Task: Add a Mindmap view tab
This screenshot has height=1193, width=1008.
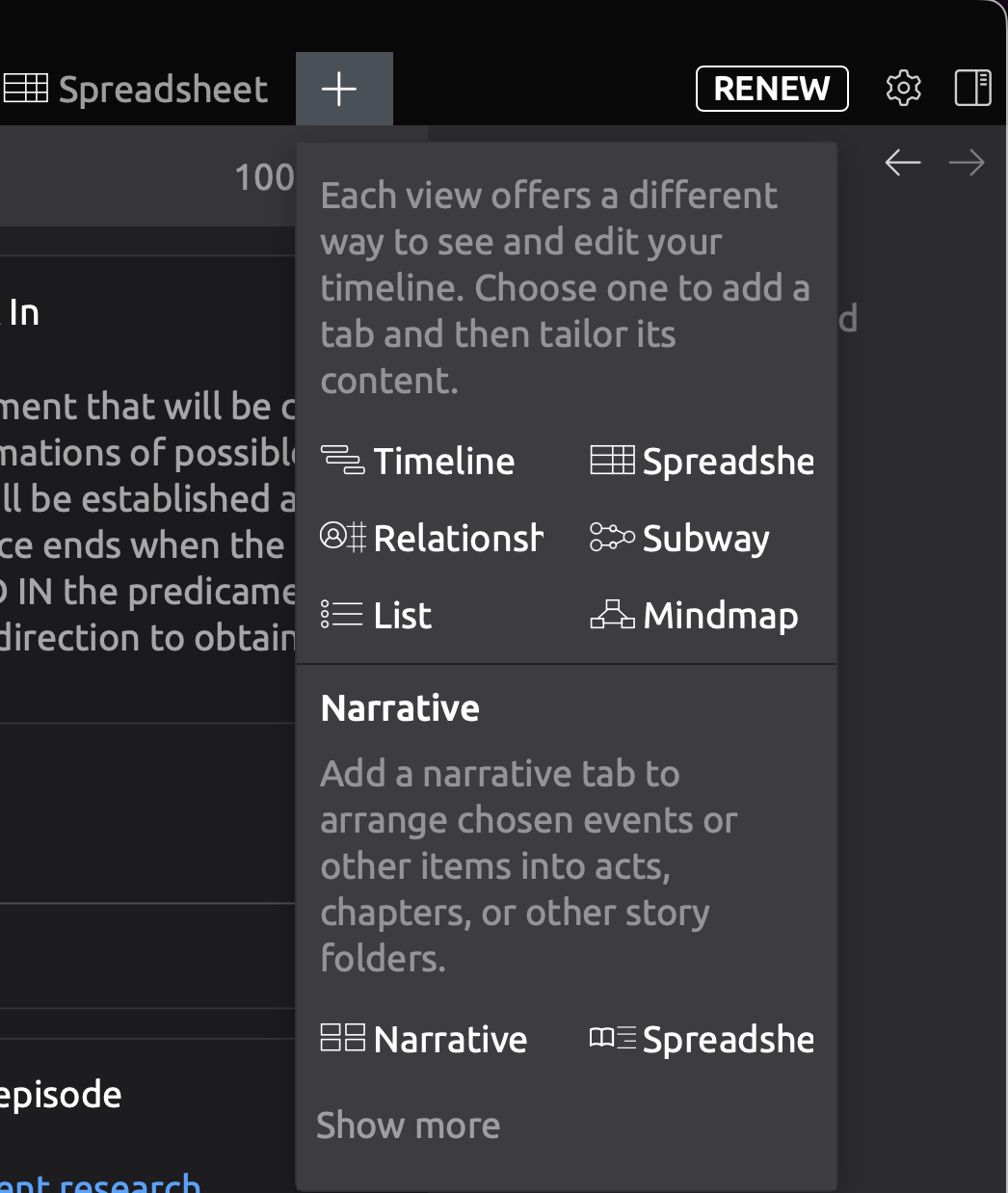Action: click(x=720, y=616)
